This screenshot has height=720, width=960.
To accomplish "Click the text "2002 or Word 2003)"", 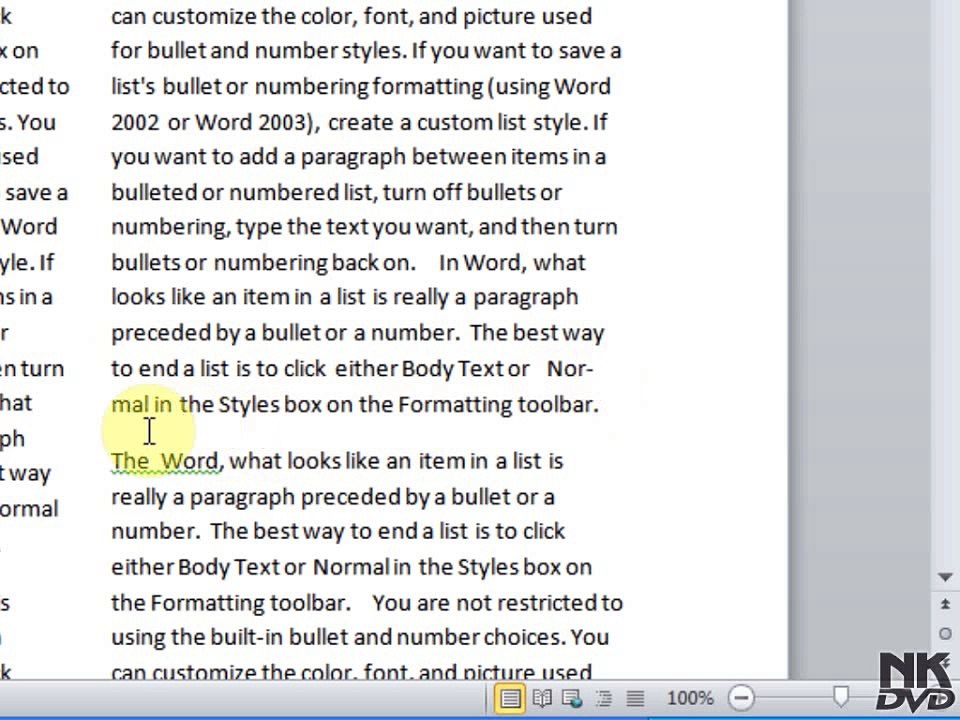I will 212,122.
